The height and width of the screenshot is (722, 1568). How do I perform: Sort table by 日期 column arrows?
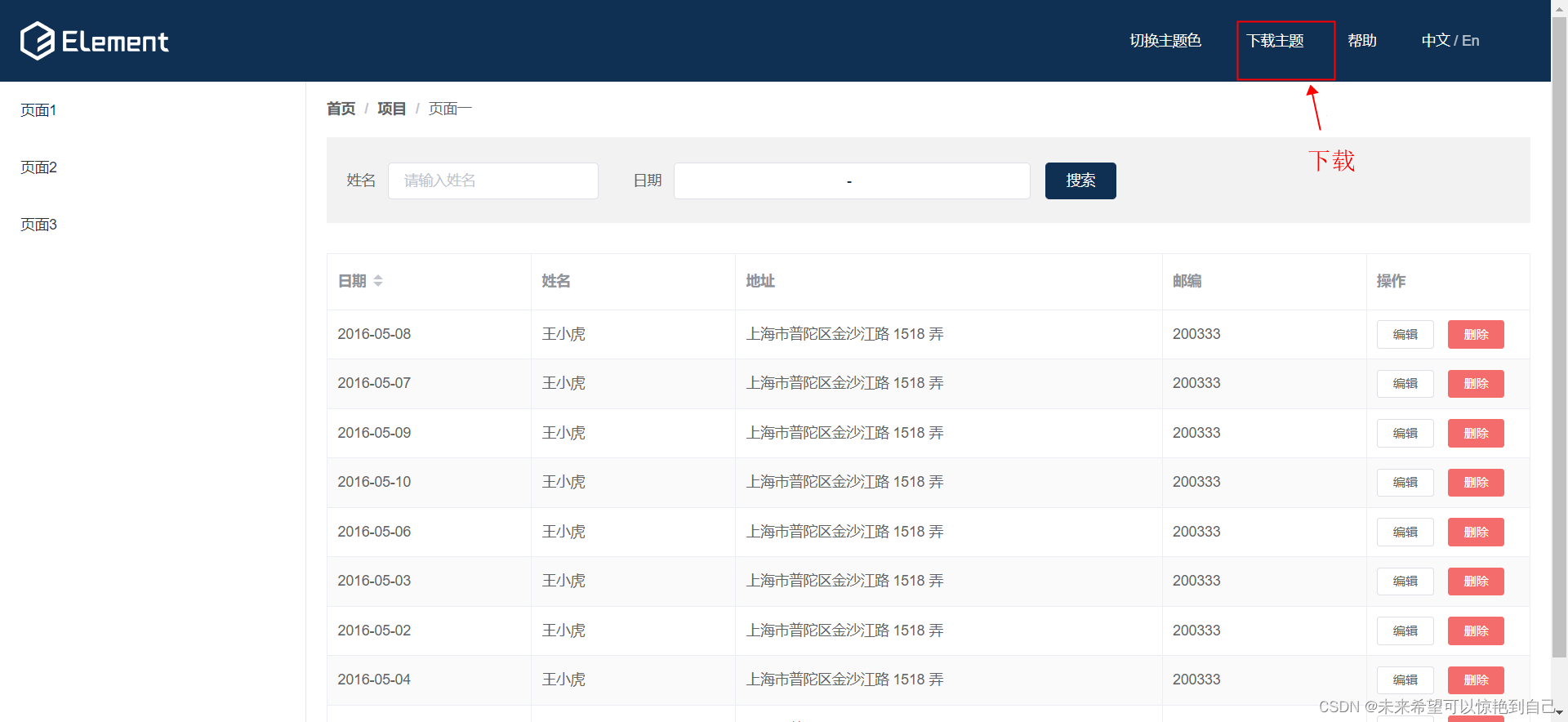[378, 281]
